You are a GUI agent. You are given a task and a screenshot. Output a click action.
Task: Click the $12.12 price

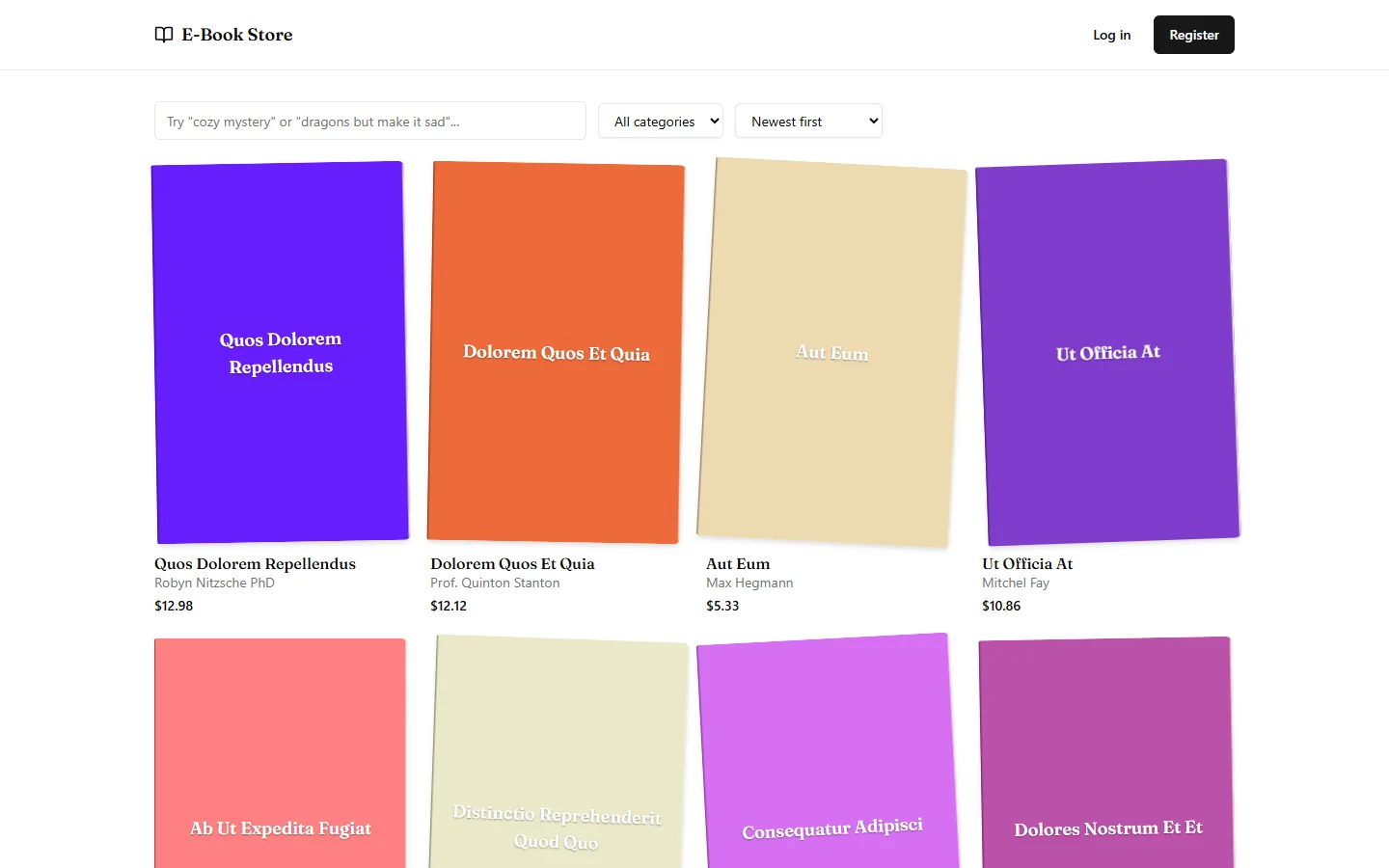(x=449, y=606)
